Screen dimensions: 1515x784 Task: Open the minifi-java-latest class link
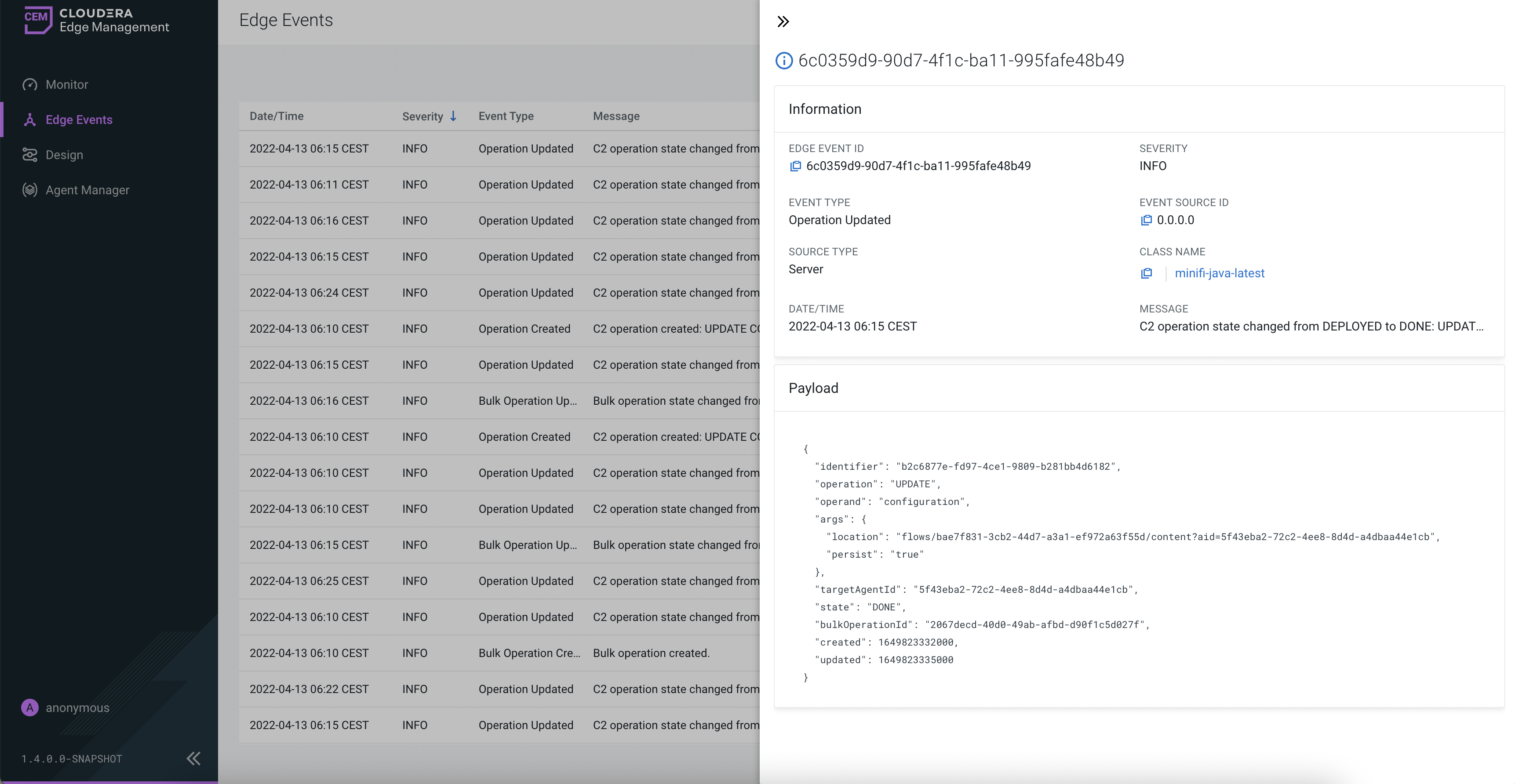(1219, 273)
